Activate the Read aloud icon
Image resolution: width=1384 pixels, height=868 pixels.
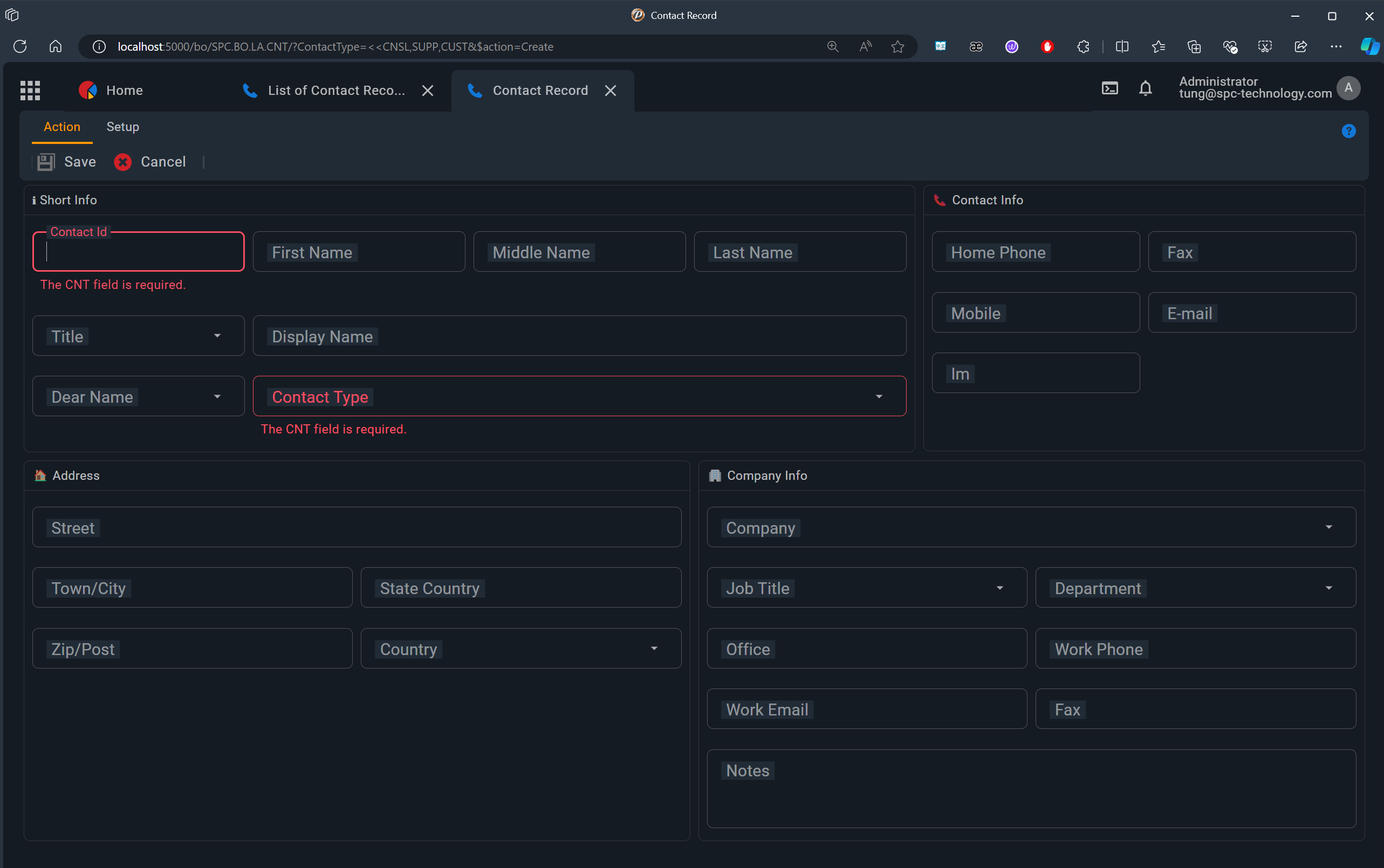pos(865,46)
